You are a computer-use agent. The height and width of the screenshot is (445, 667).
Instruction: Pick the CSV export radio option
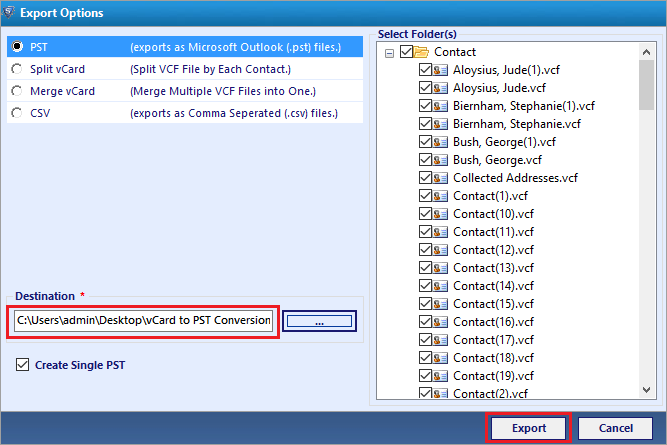(17, 113)
